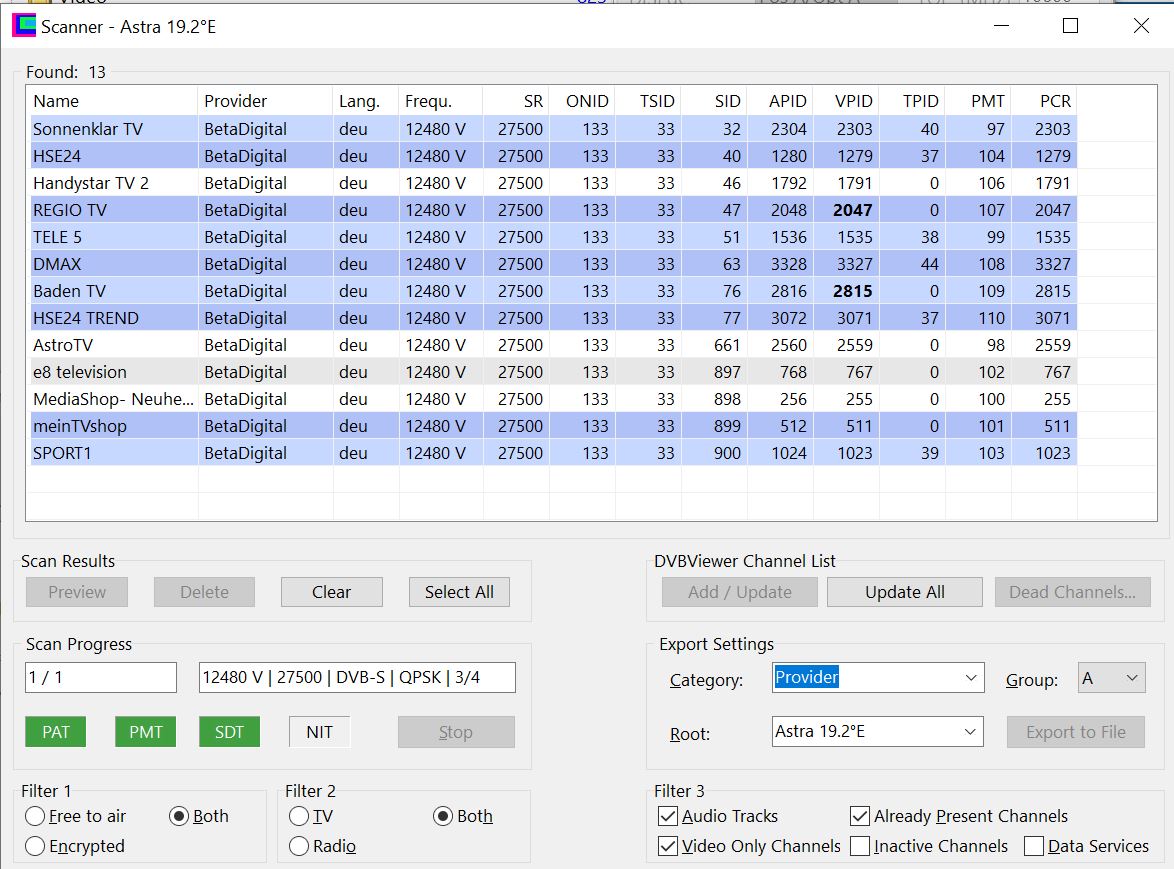Click the green PAT indicator
This screenshot has height=869, width=1174.
tap(56, 732)
